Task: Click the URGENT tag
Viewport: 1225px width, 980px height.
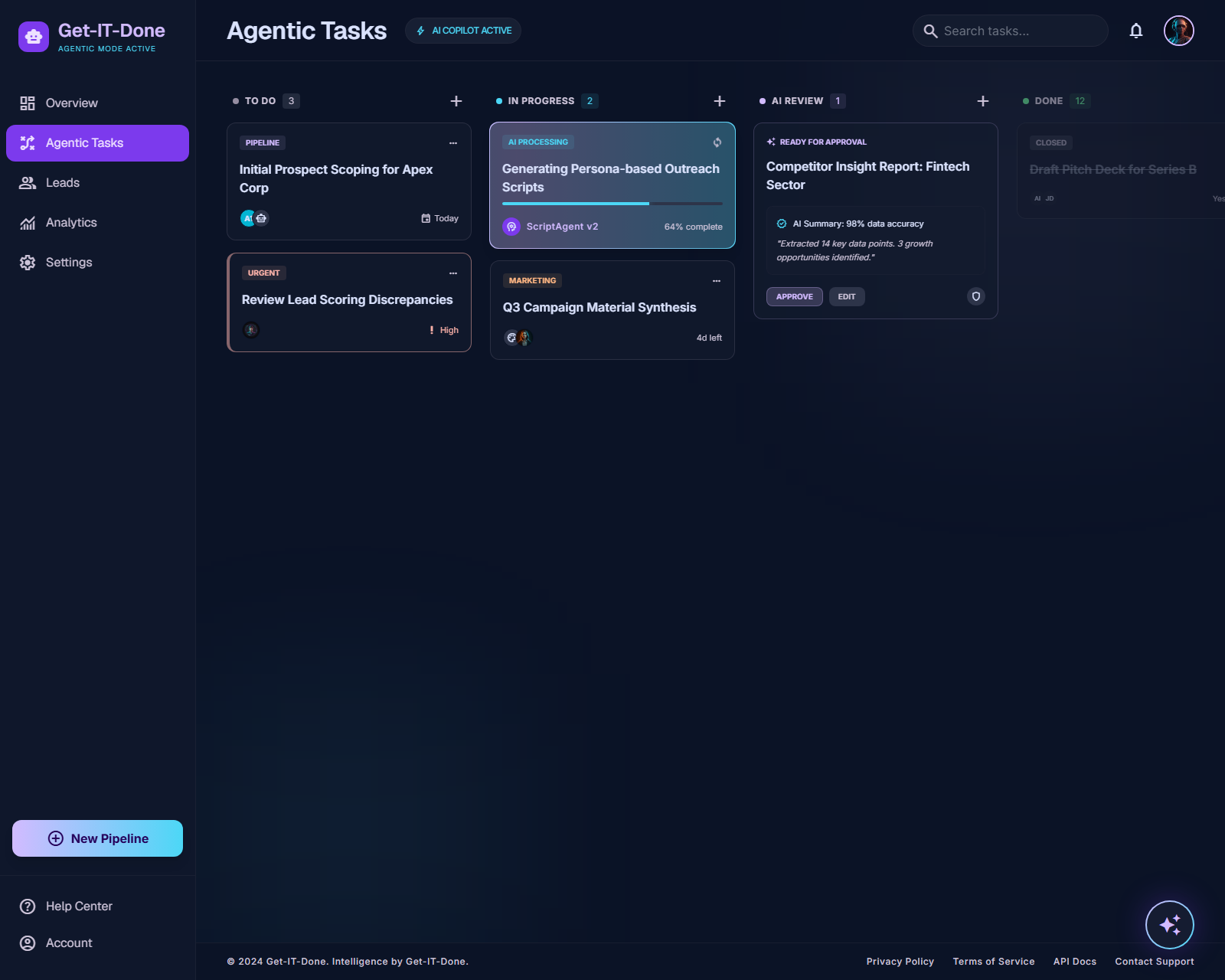Action: click(264, 273)
